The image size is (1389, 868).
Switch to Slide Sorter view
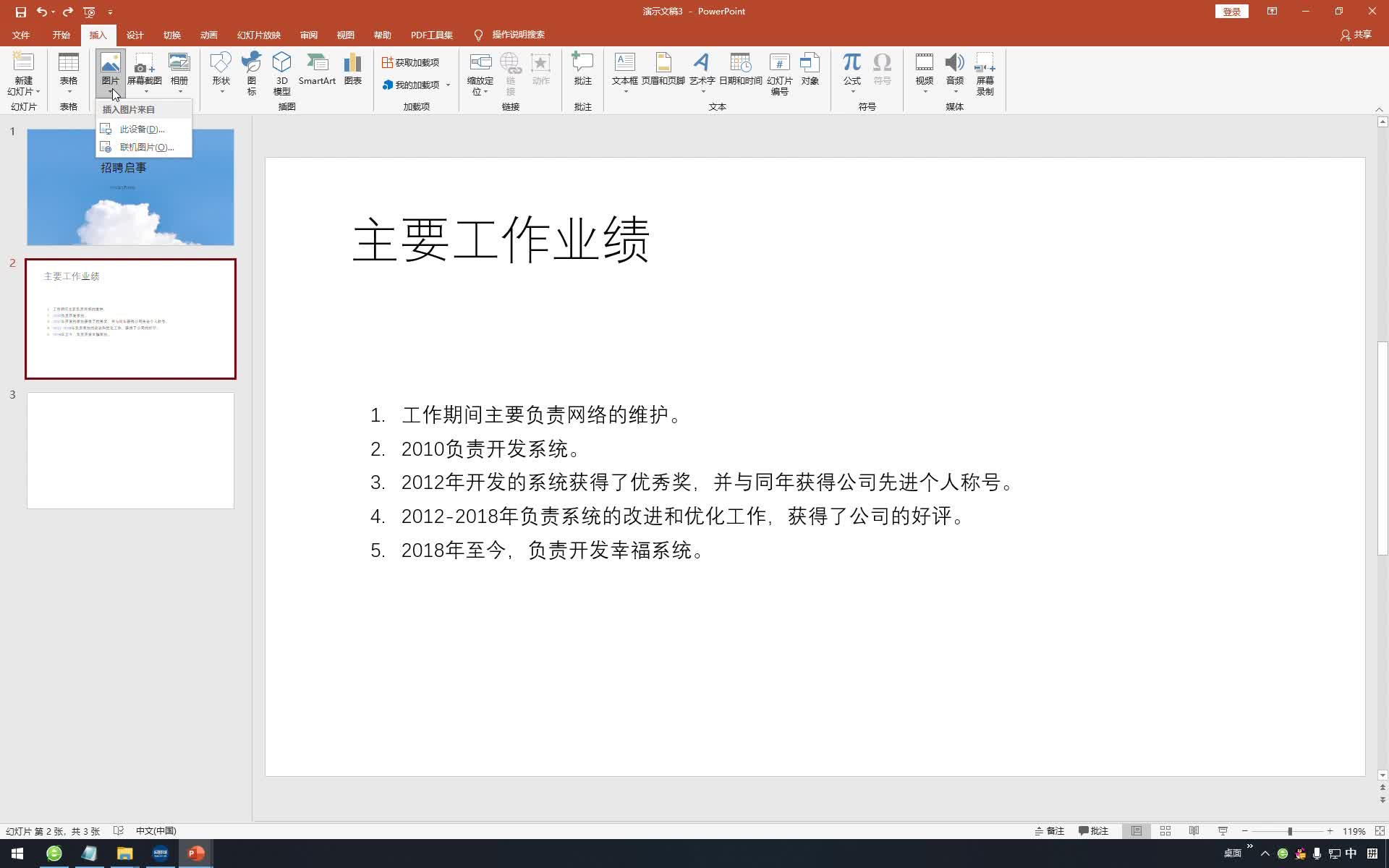coord(1165,831)
